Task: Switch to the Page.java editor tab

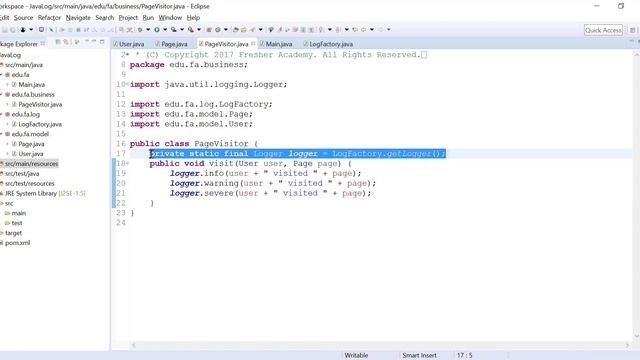Action: [171, 44]
